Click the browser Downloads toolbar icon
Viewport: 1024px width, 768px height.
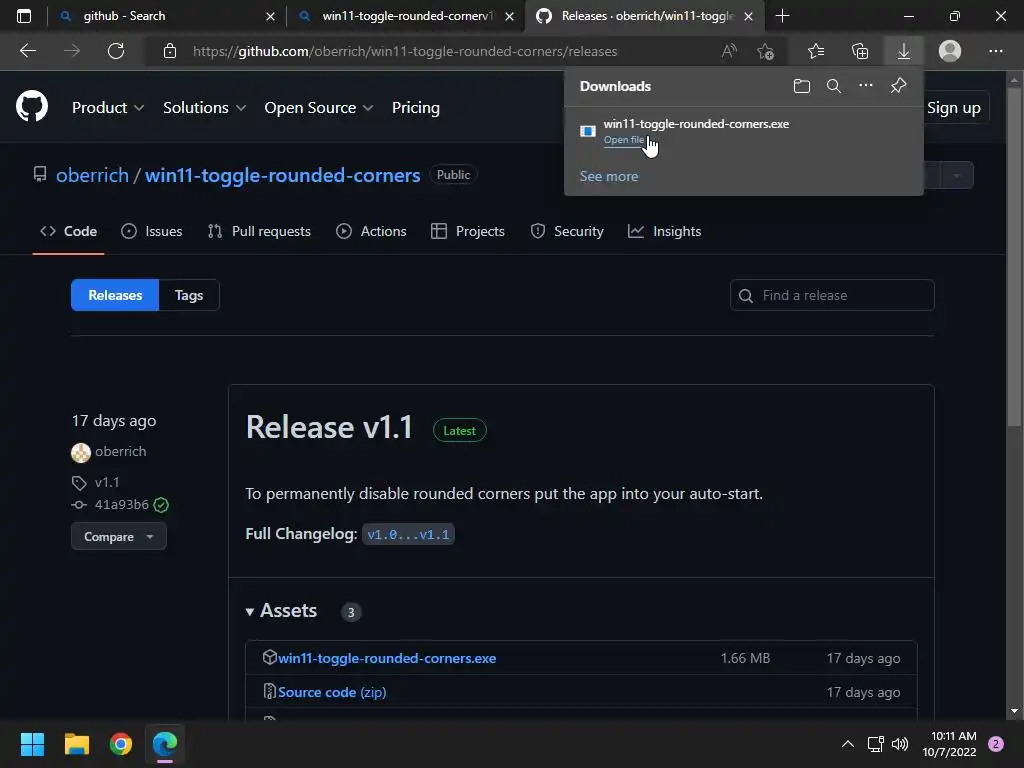coord(904,51)
